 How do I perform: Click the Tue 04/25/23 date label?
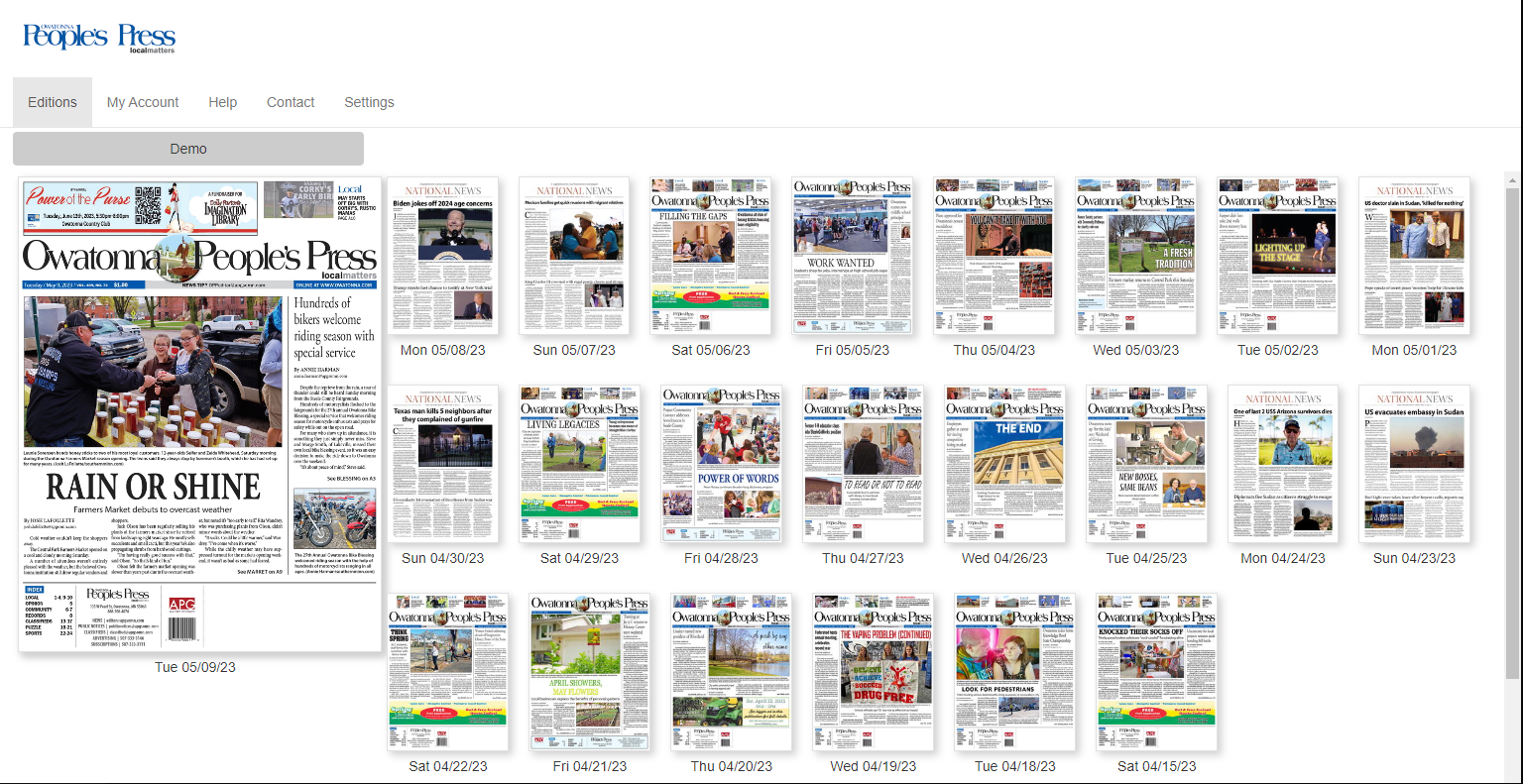(x=1147, y=558)
